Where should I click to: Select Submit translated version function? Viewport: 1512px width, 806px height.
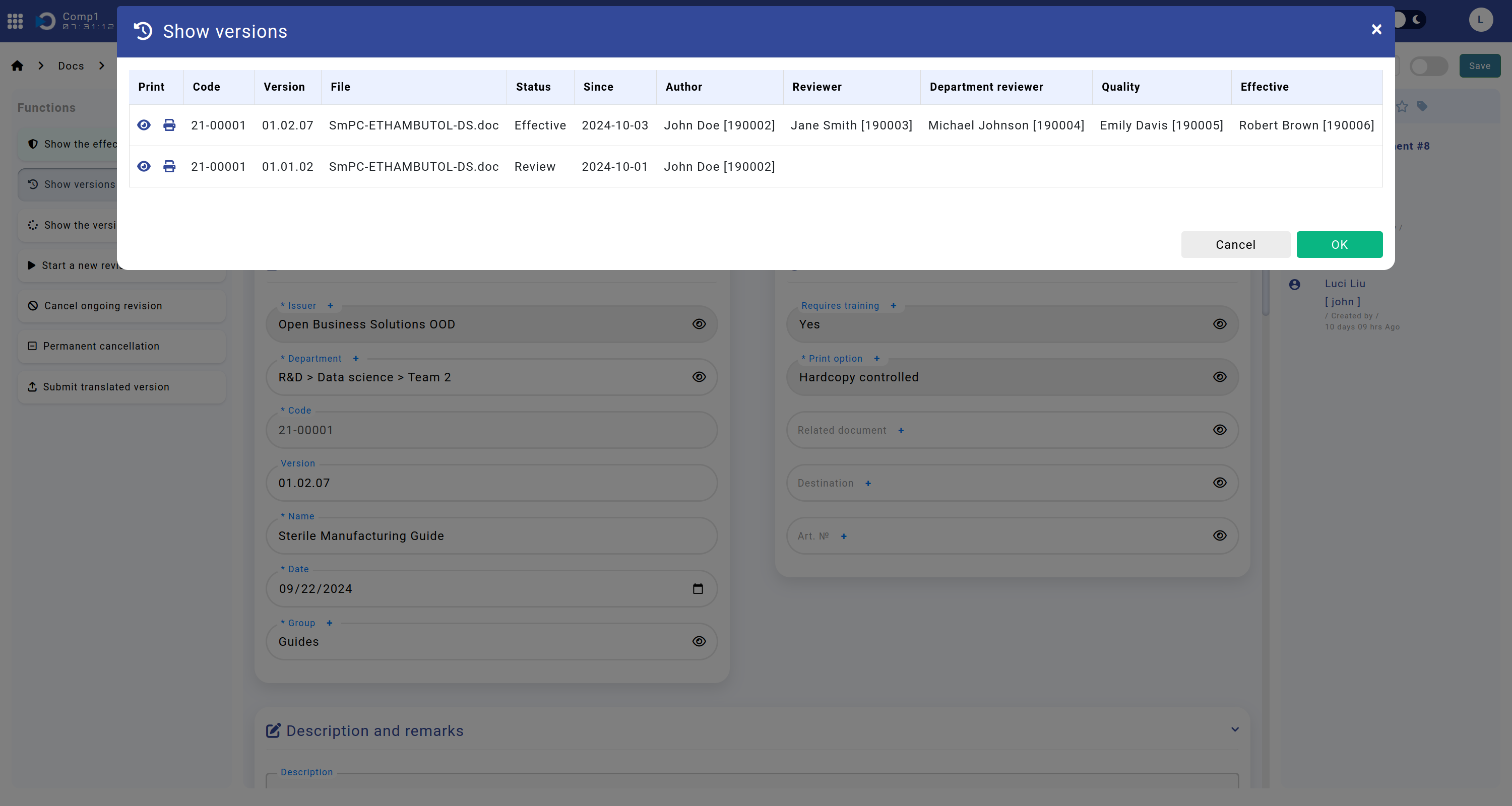point(121,386)
